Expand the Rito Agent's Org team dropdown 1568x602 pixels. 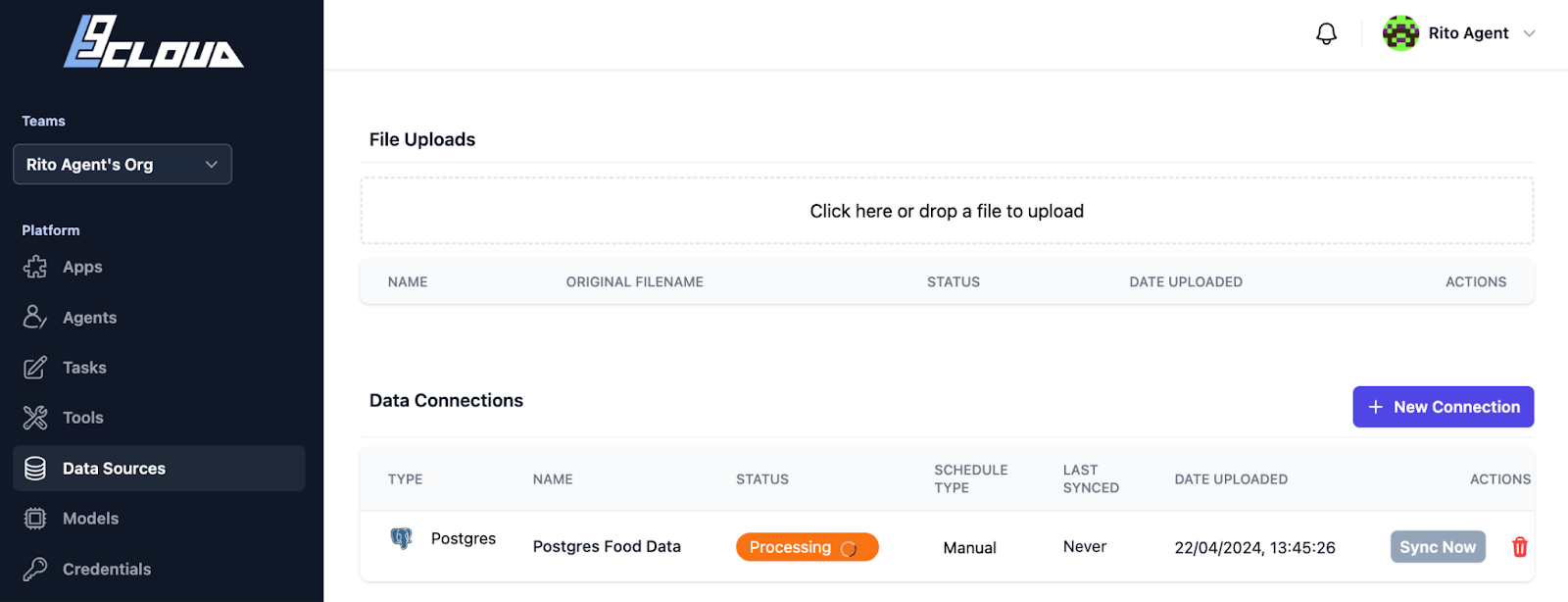point(122,165)
